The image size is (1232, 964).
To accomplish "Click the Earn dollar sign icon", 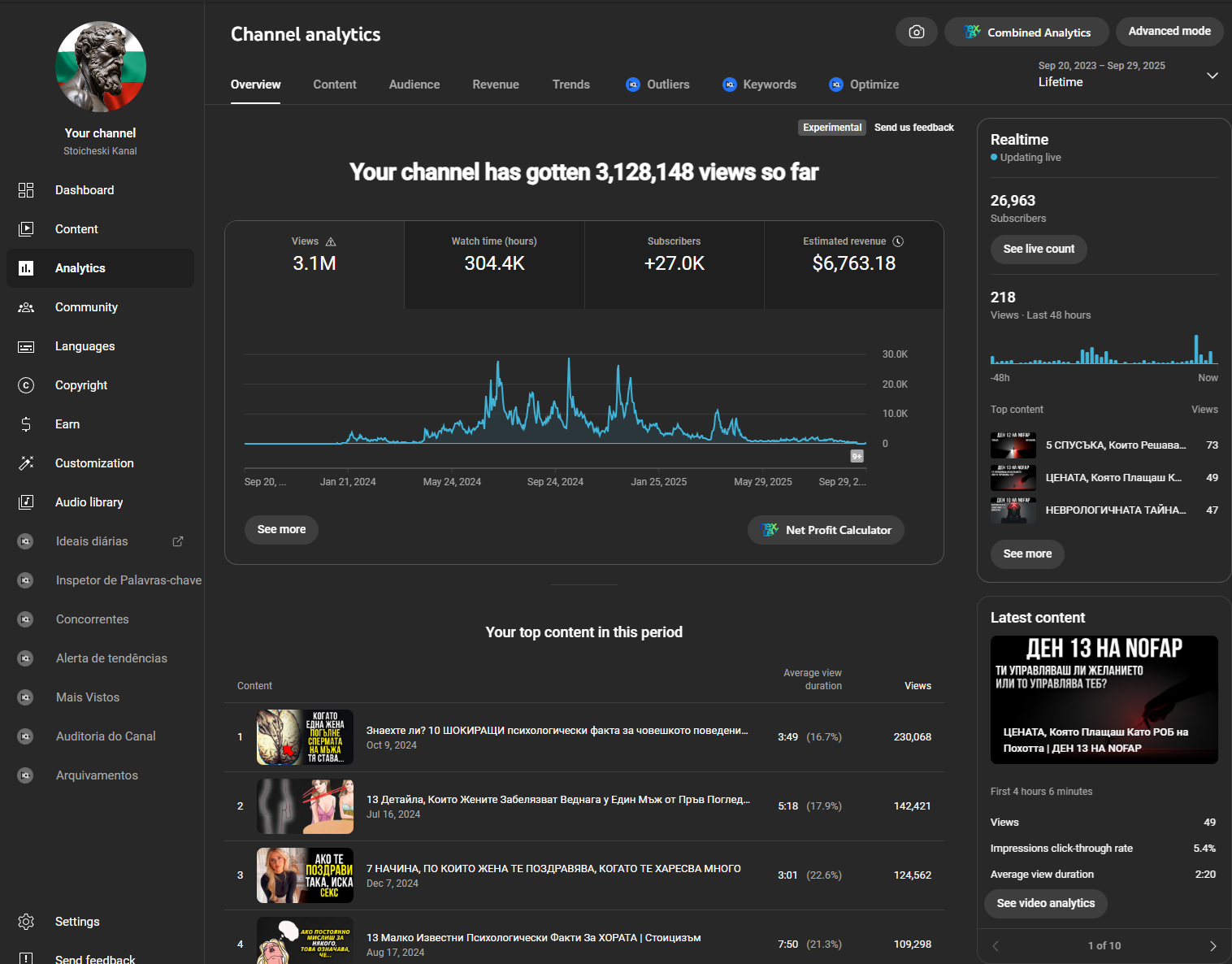I will pyautogui.click(x=26, y=424).
